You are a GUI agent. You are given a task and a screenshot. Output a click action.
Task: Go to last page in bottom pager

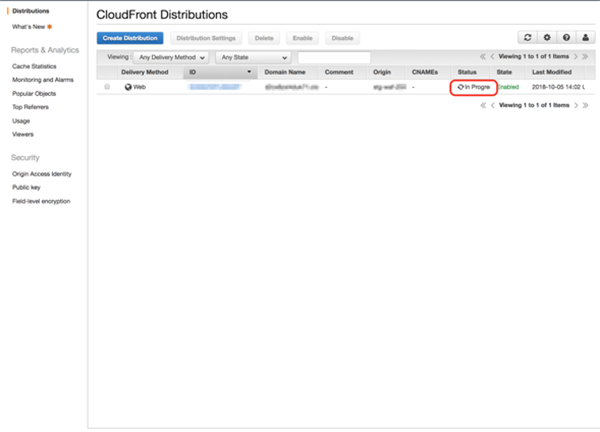click(x=585, y=105)
